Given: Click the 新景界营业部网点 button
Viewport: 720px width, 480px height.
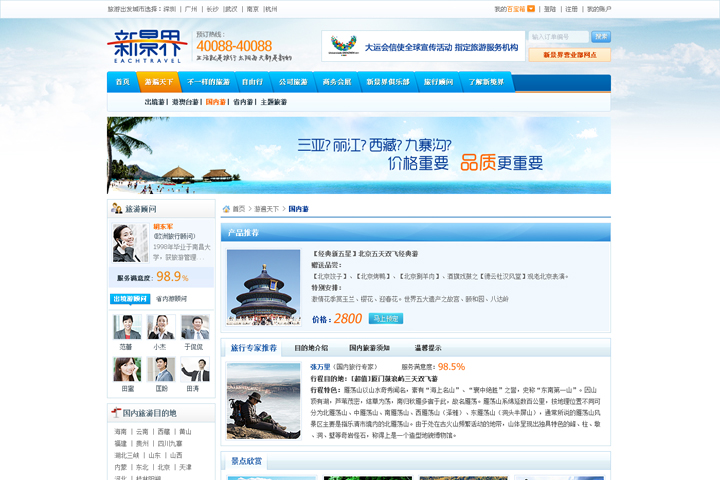Looking at the screenshot, I should 570,55.
